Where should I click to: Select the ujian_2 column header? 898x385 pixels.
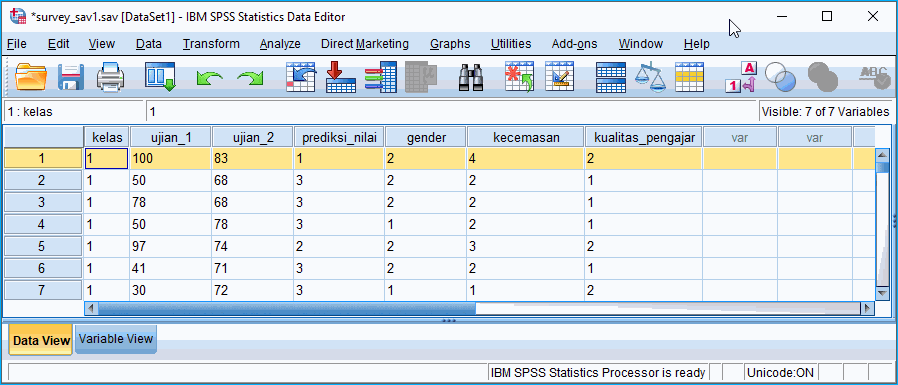pos(253,138)
